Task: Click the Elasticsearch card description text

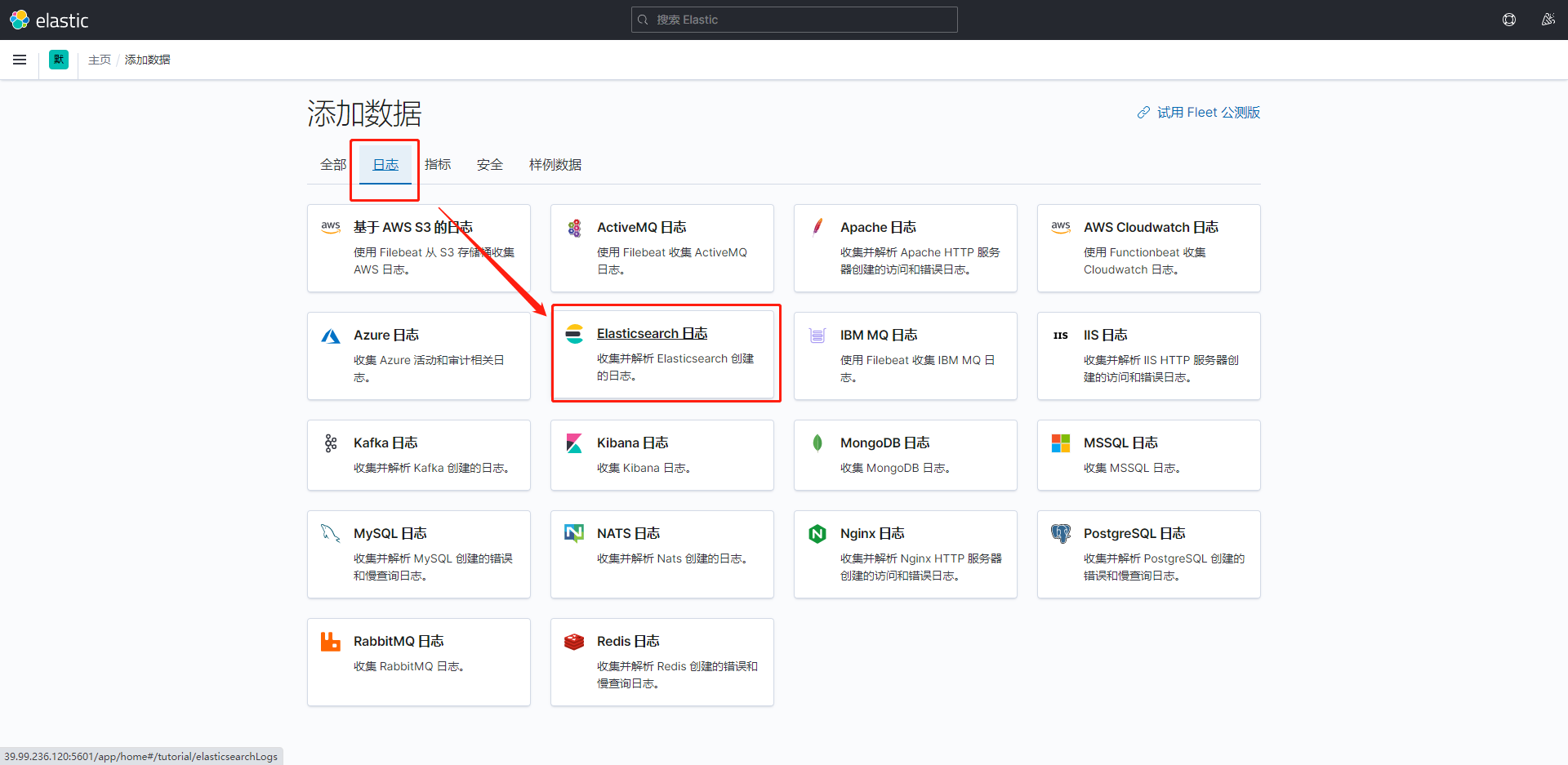Action: (675, 367)
